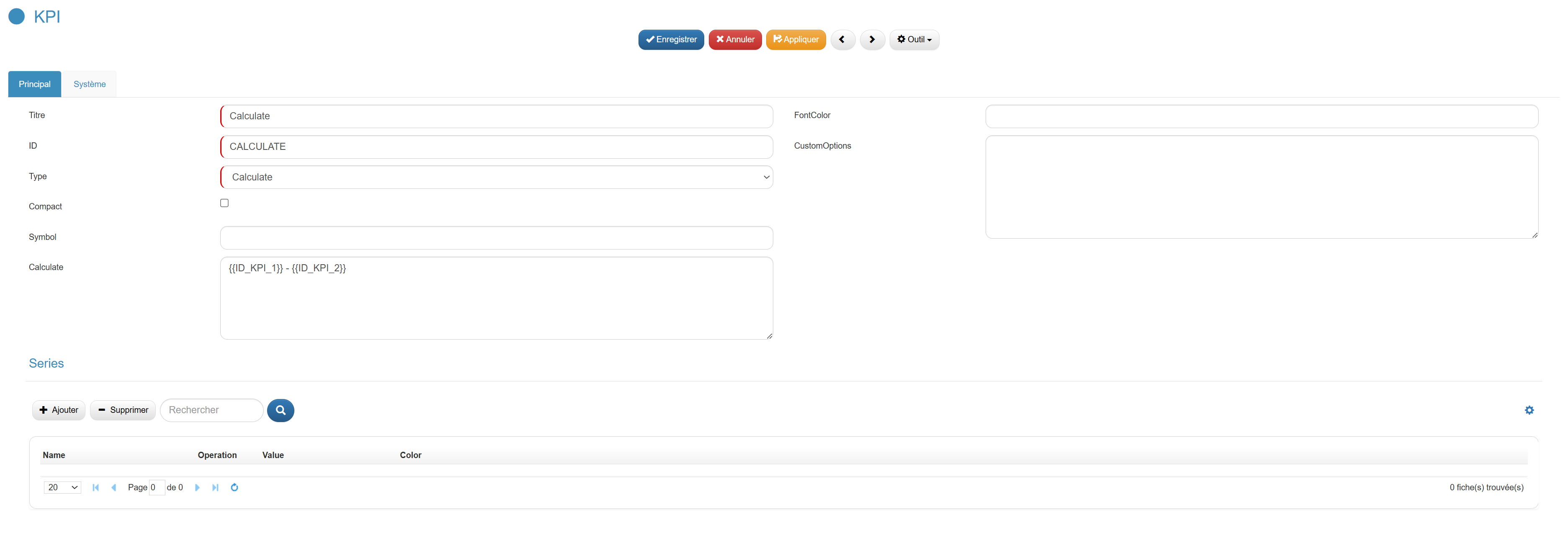Click Ajouter to add a series

coord(59,410)
